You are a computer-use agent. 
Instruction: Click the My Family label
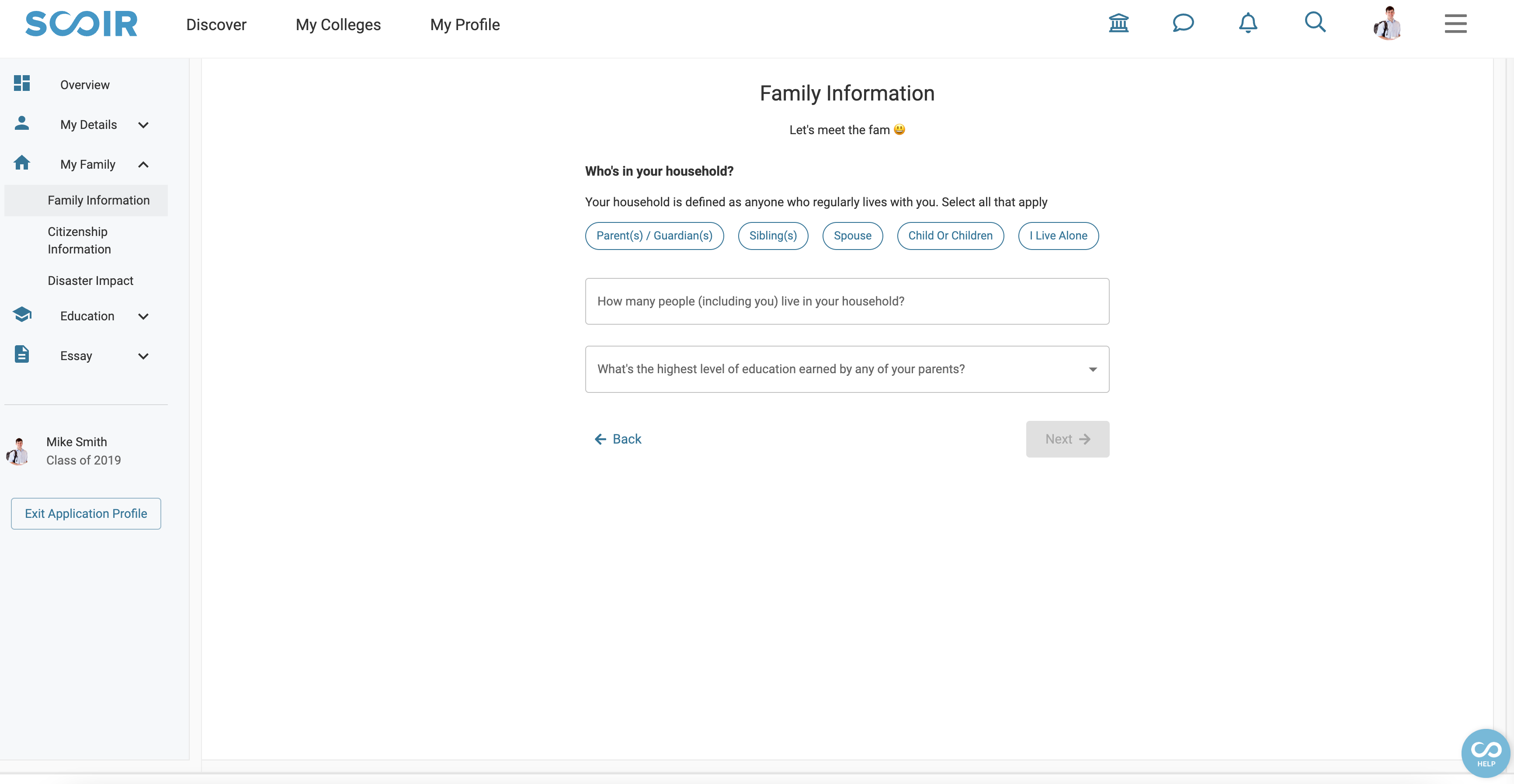tap(87, 165)
